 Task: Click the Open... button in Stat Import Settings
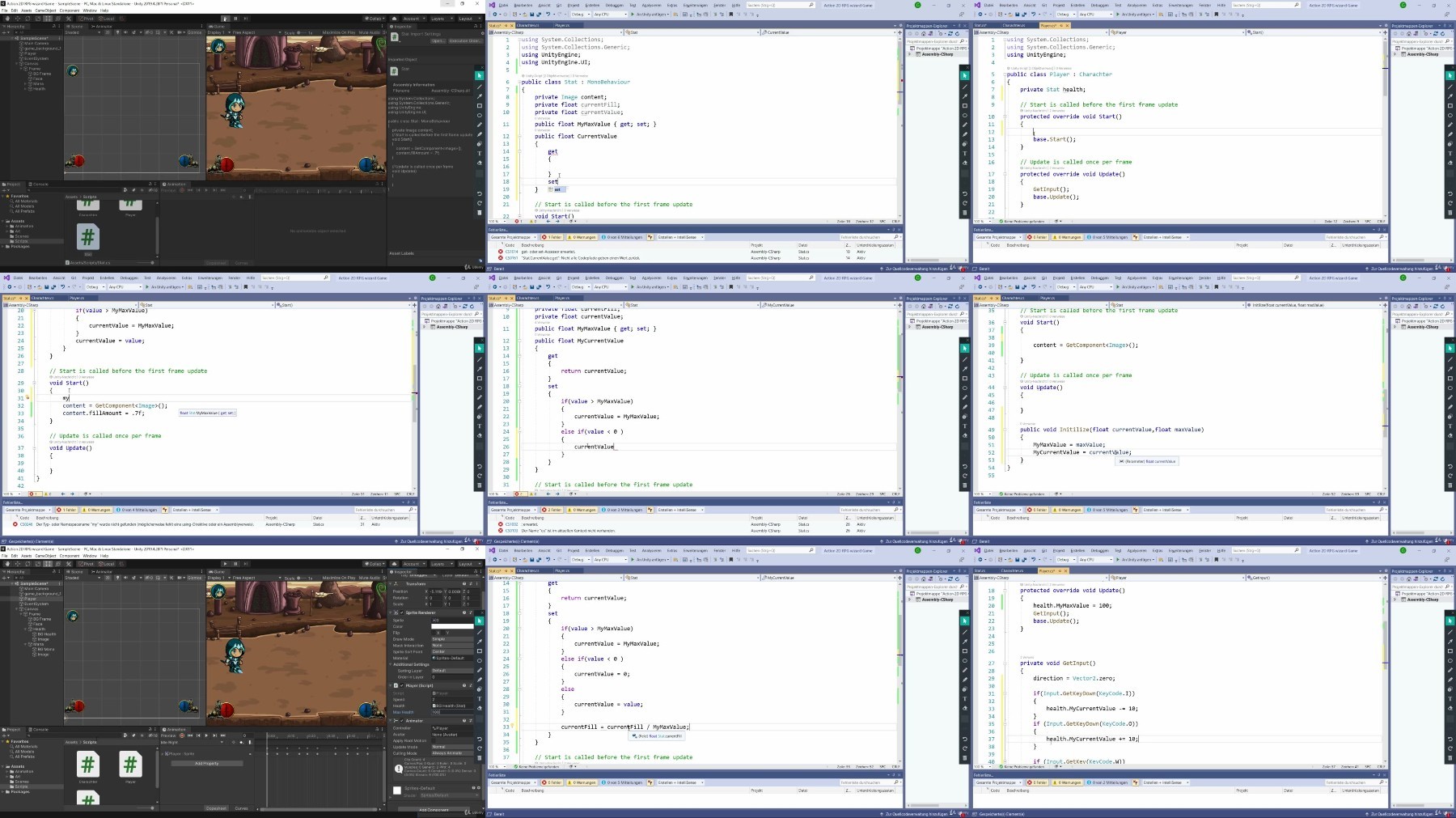[x=438, y=40]
